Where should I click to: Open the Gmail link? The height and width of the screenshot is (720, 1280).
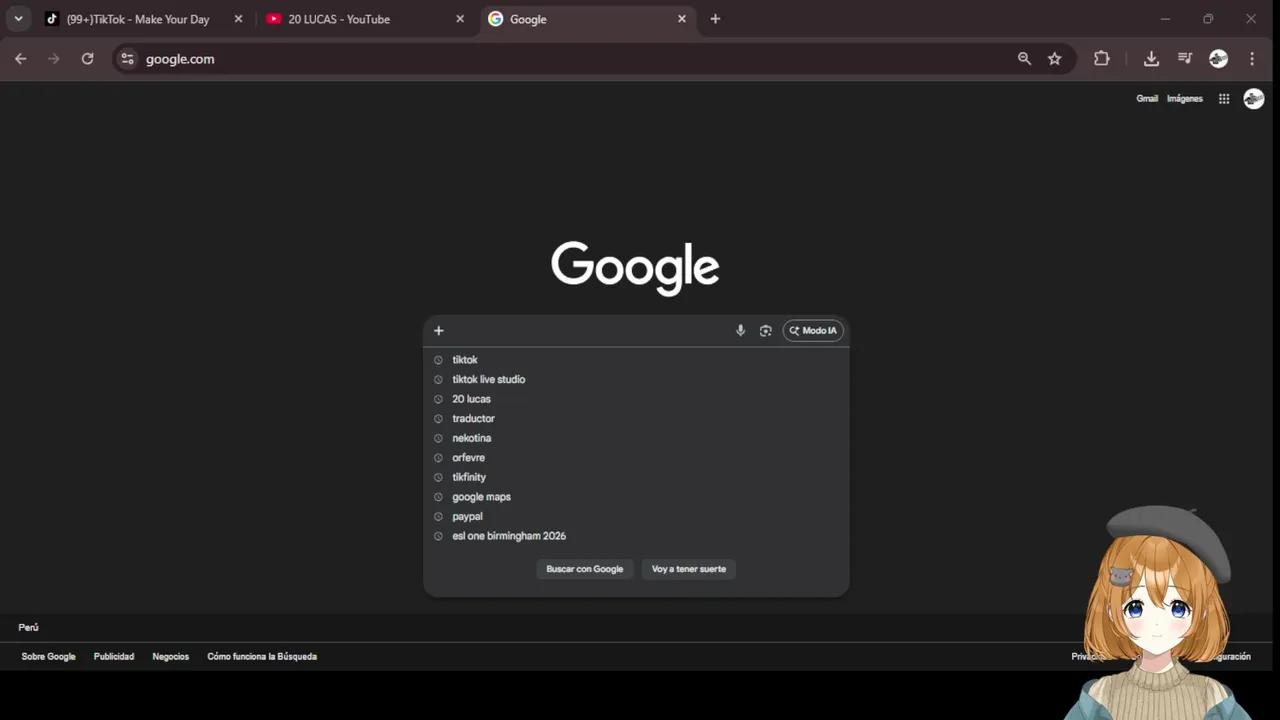click(1147, 98)
